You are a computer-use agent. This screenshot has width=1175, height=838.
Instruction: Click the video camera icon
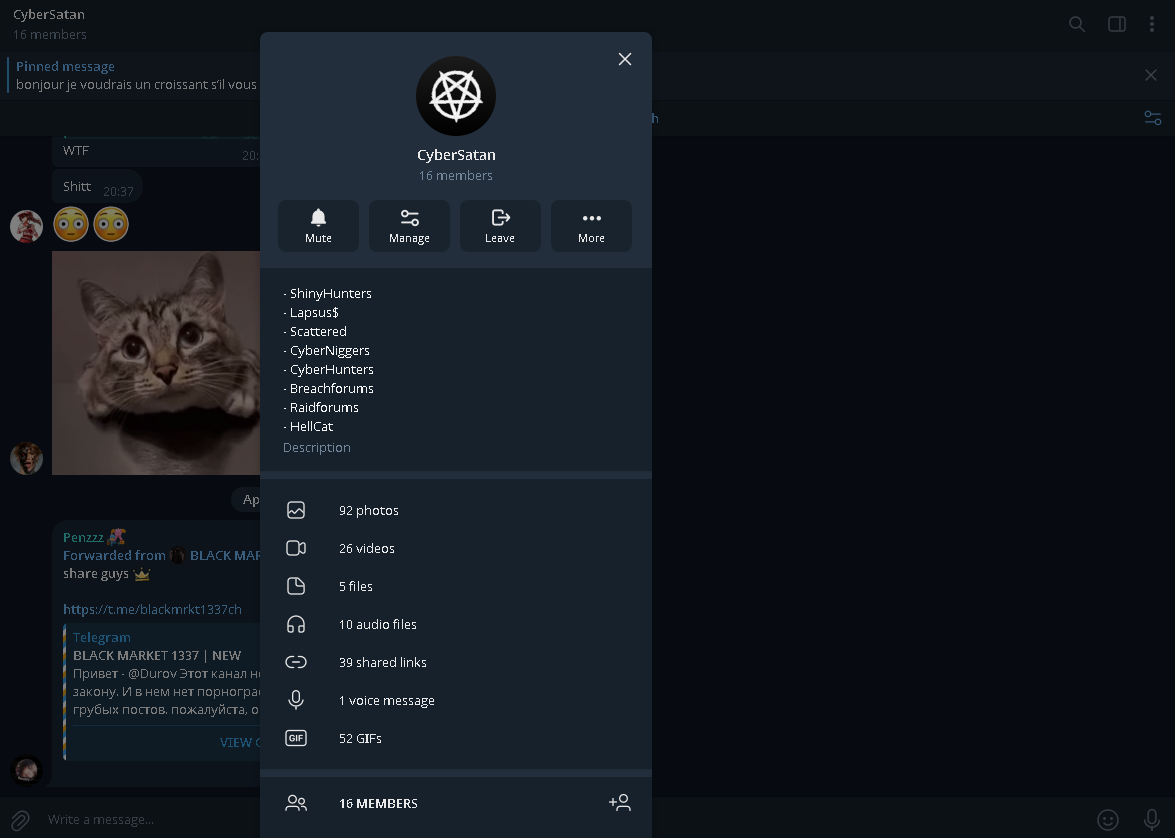pos(296,549)
